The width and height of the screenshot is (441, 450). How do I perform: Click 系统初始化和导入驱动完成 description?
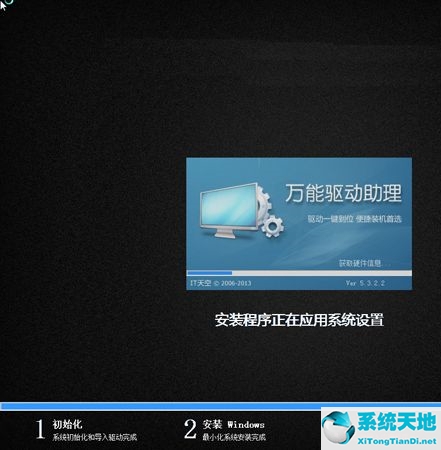95,437
